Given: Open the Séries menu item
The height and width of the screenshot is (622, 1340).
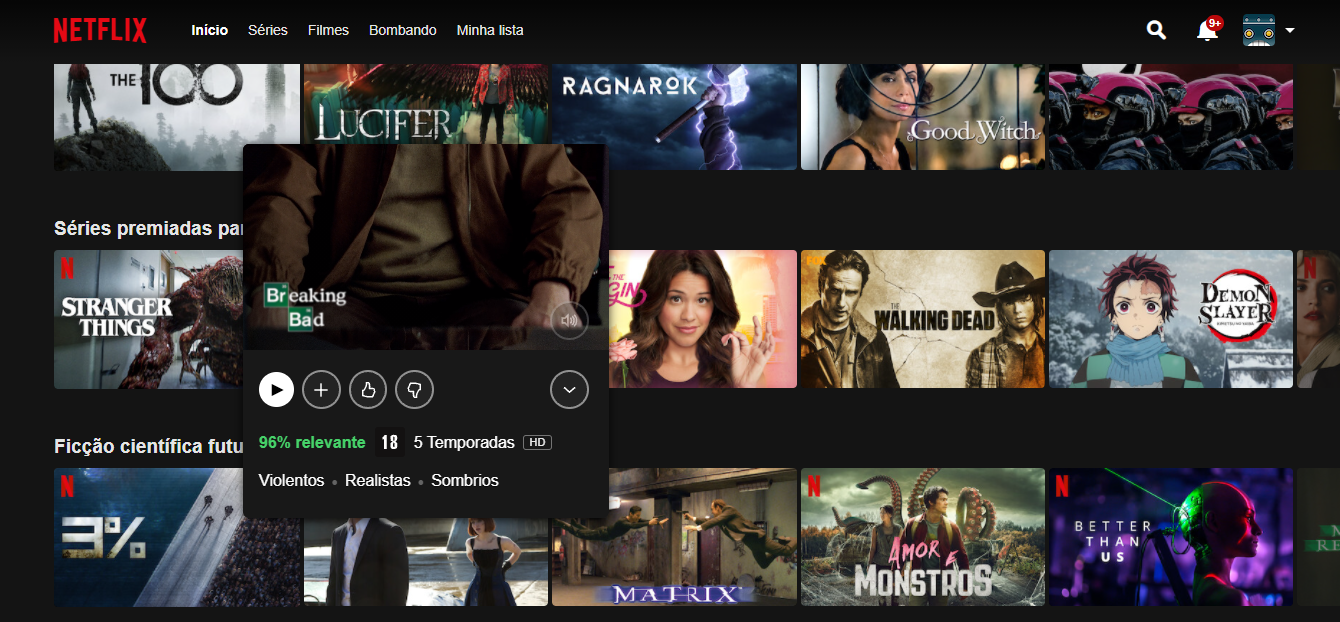Looking at the screenshot, I should click(x=268, y=30).
